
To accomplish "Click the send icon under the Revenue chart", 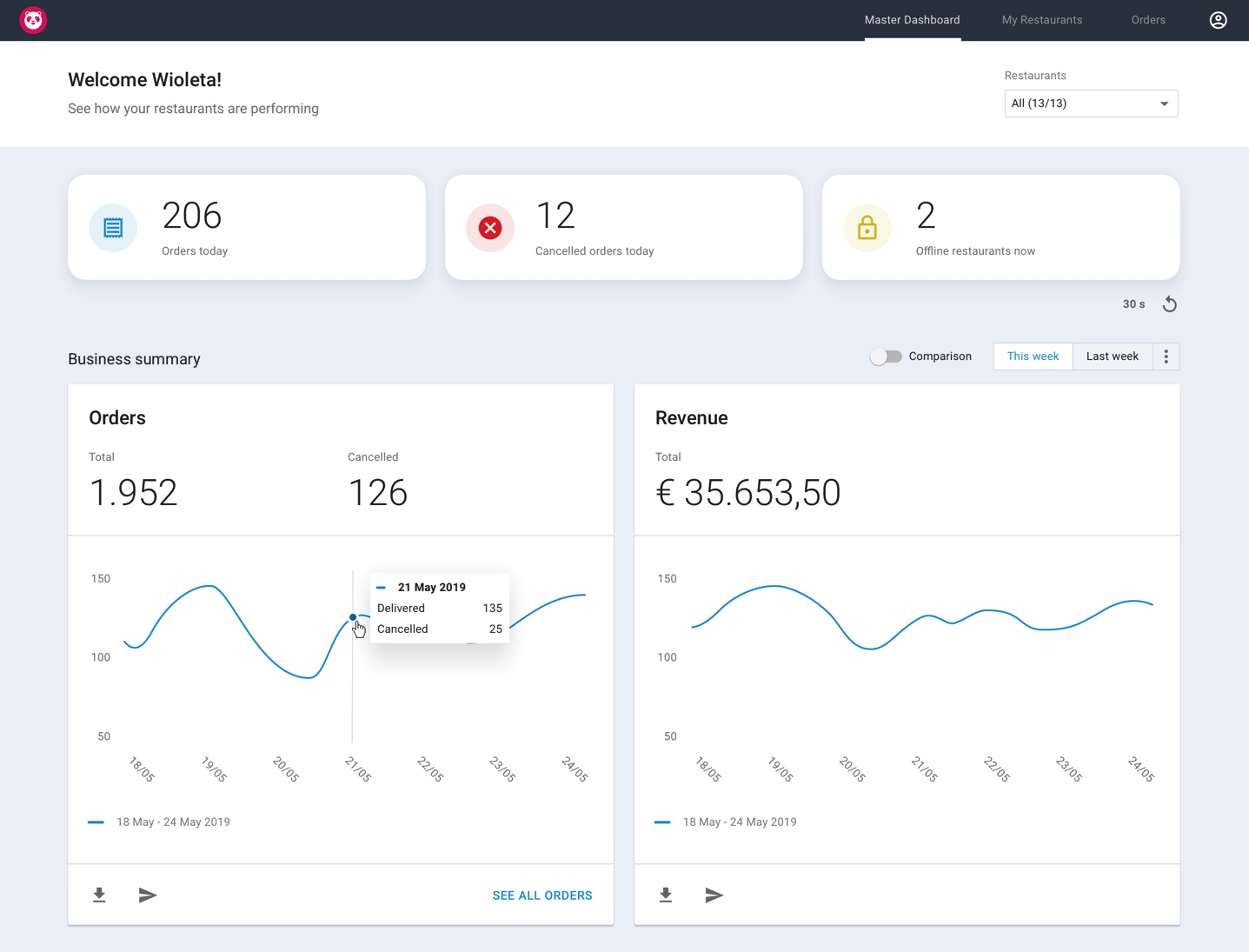I will click(x=714, y=895).
